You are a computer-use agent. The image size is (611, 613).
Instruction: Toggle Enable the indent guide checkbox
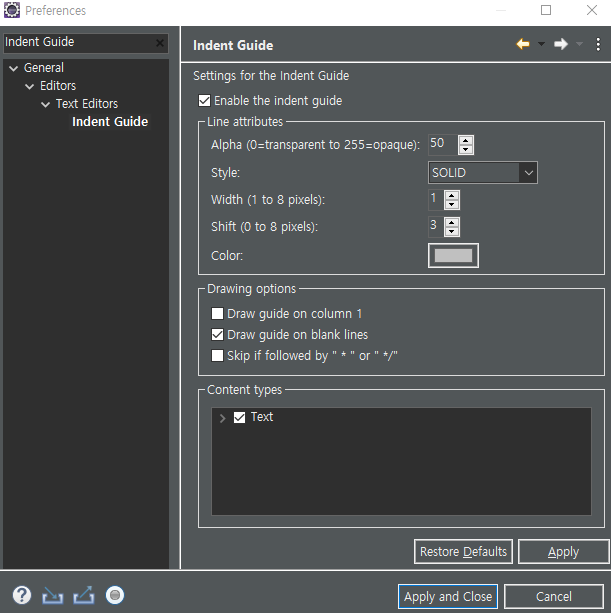click(204, 100)
